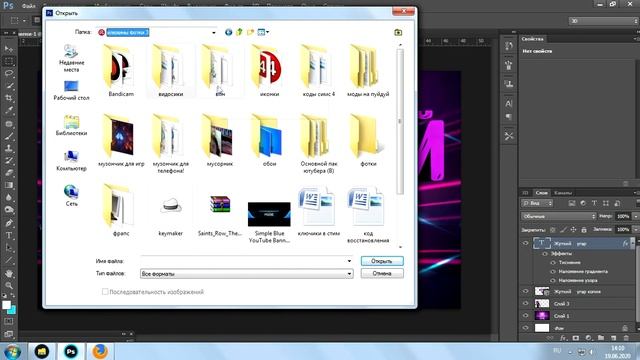Toggle the pattern overlay effect visibility
The height and width of the screenshot is (360, 640).
pos(553,280)
